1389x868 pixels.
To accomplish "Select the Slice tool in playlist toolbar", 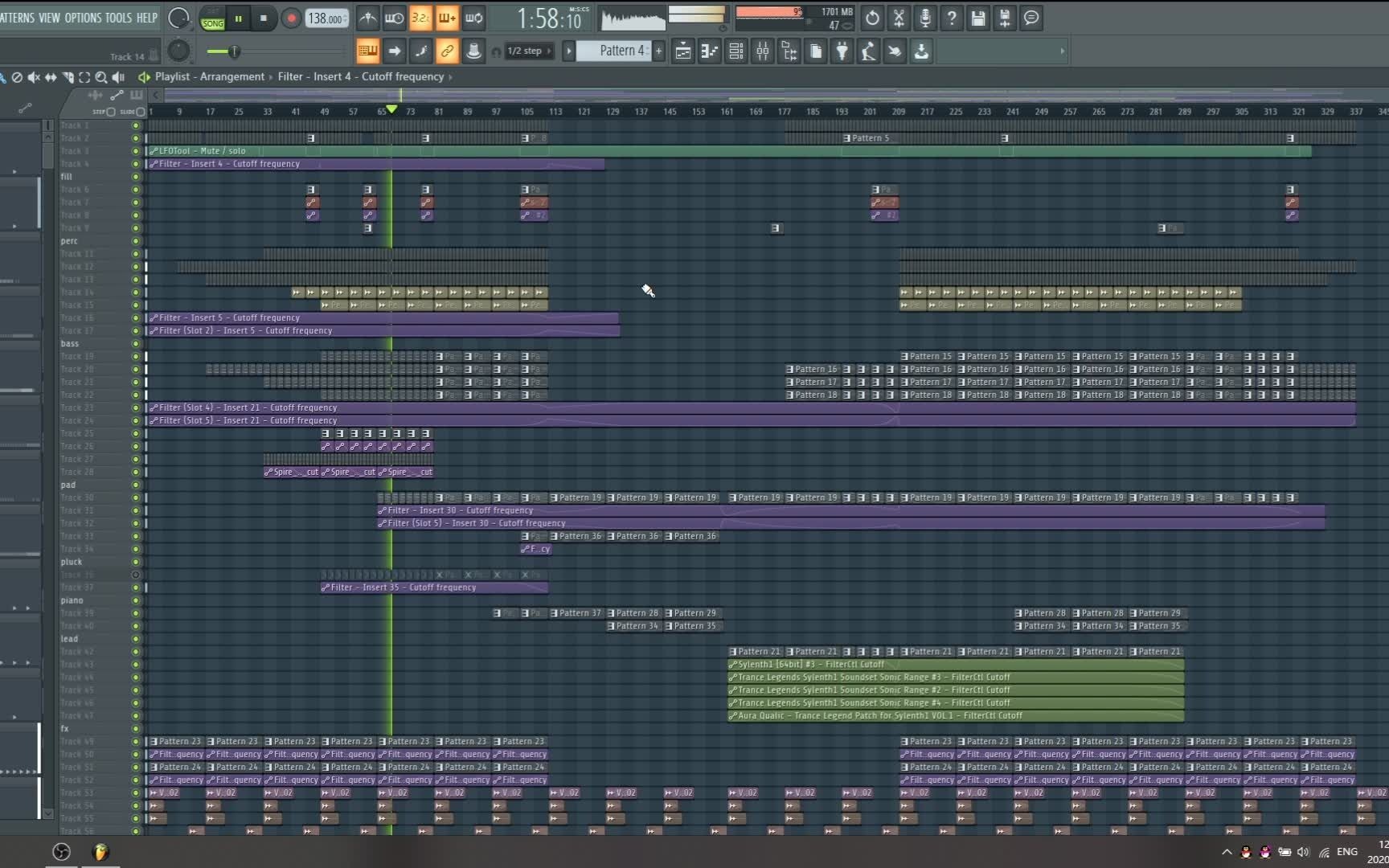I will [x=68, y=77].
